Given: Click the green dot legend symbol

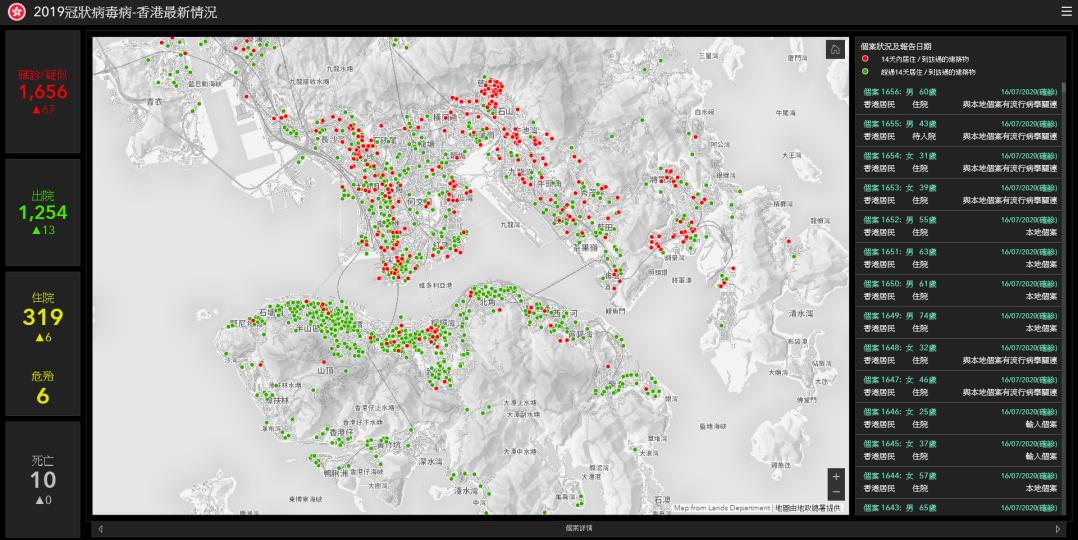Looking at the screenshot, I should click(x=865, y=72).
